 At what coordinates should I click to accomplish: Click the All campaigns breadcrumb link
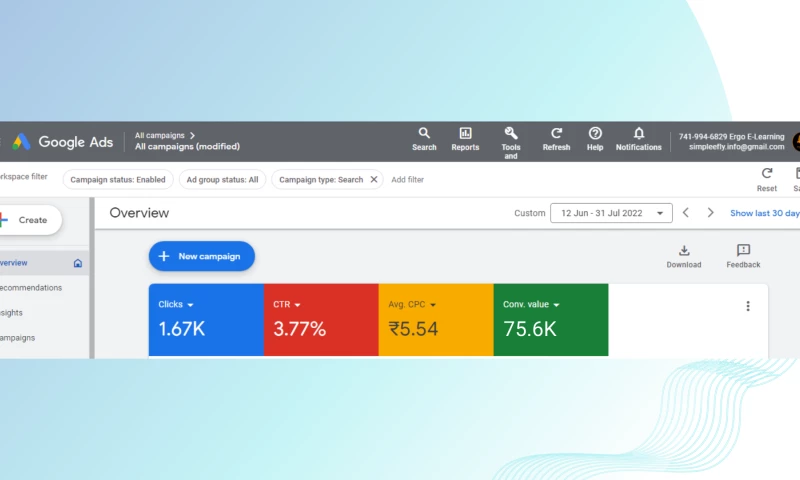click(x=159, y=135)
